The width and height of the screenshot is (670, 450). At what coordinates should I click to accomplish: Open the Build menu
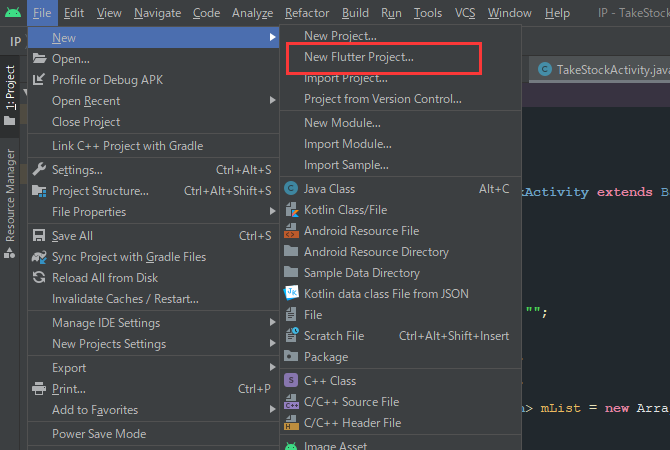click(355, 13)
